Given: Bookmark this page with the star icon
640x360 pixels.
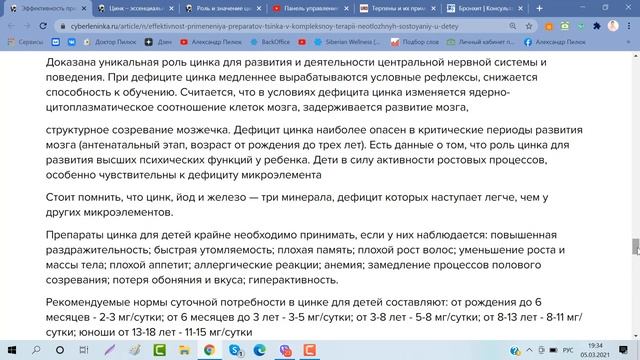Looking at the screenshot, I should (x=529, y=26).
